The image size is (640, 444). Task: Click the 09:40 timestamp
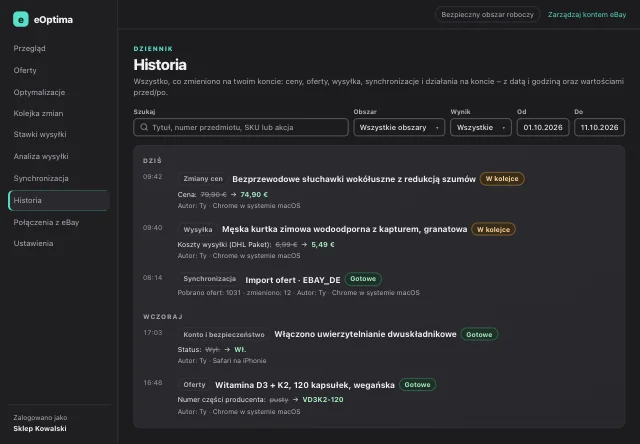[153, 228]
